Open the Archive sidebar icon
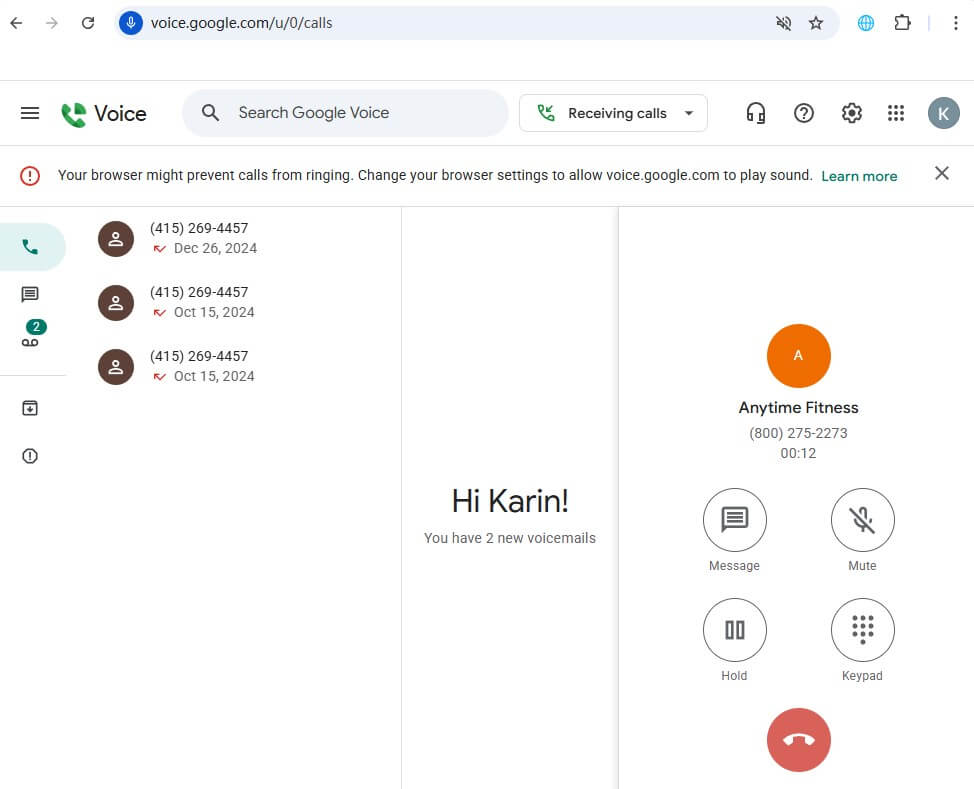The height and width of the screenshot is (789, 974). [x=30, y=408]
